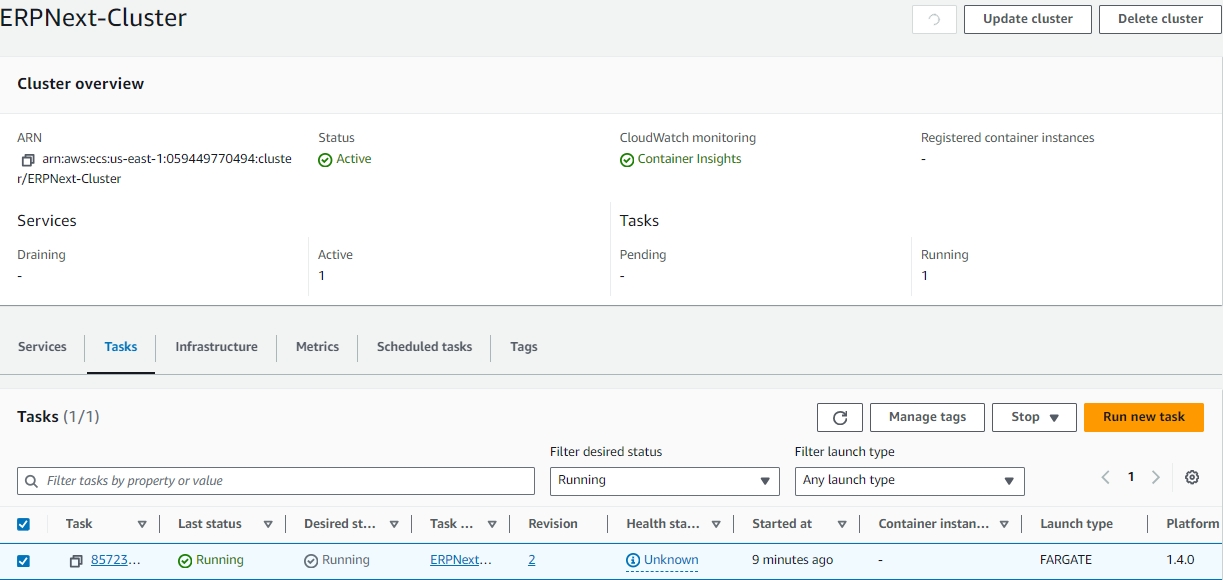Click the Update cluster button
Screen dimensions: 1223x580
pos(1028,19)
